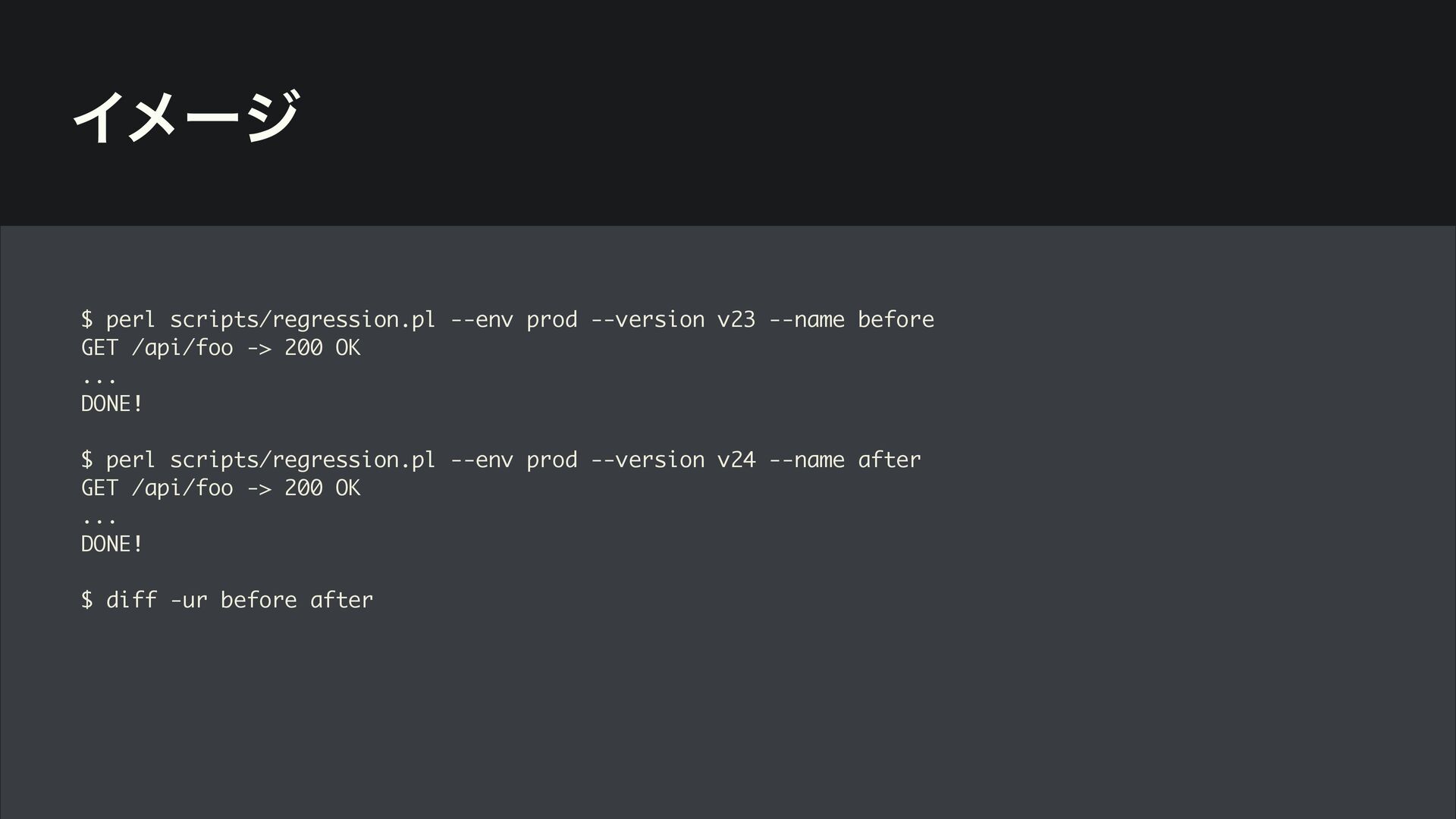Click the $ prompt before diff

click(87, 600)
